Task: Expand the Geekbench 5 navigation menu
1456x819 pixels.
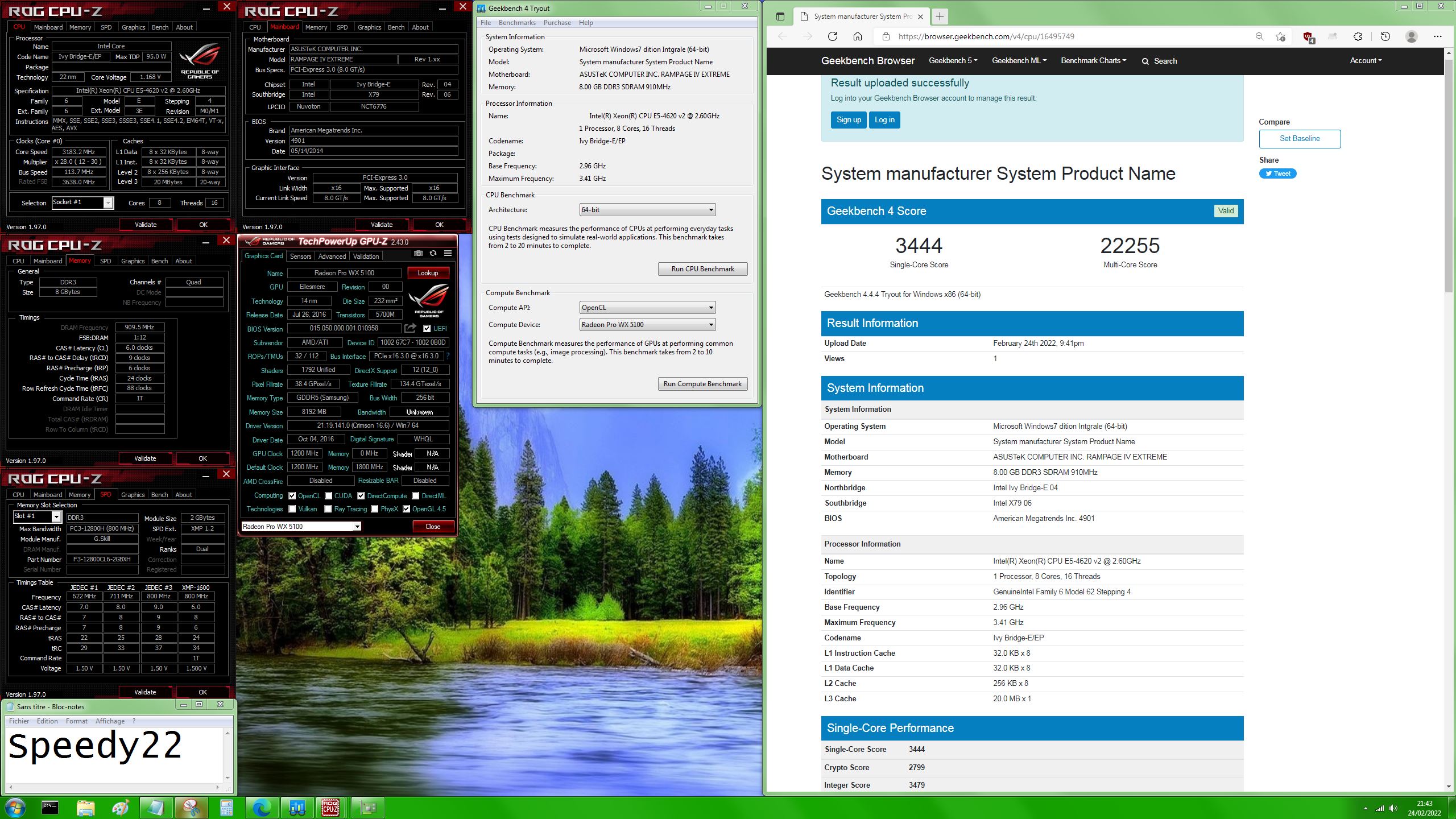Action: (x=953, y=60)
